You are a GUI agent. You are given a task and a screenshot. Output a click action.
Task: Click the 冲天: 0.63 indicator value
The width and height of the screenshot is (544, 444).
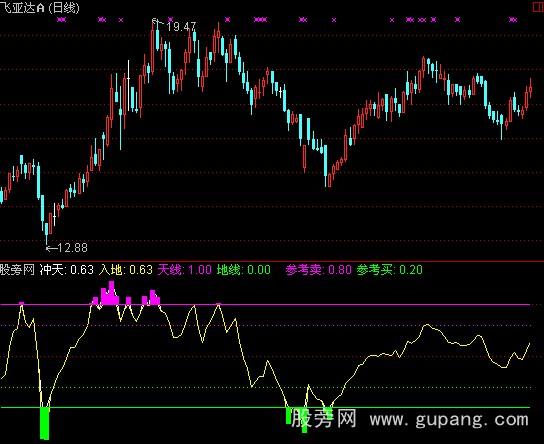pyautogui.click(x=67, y=270)
